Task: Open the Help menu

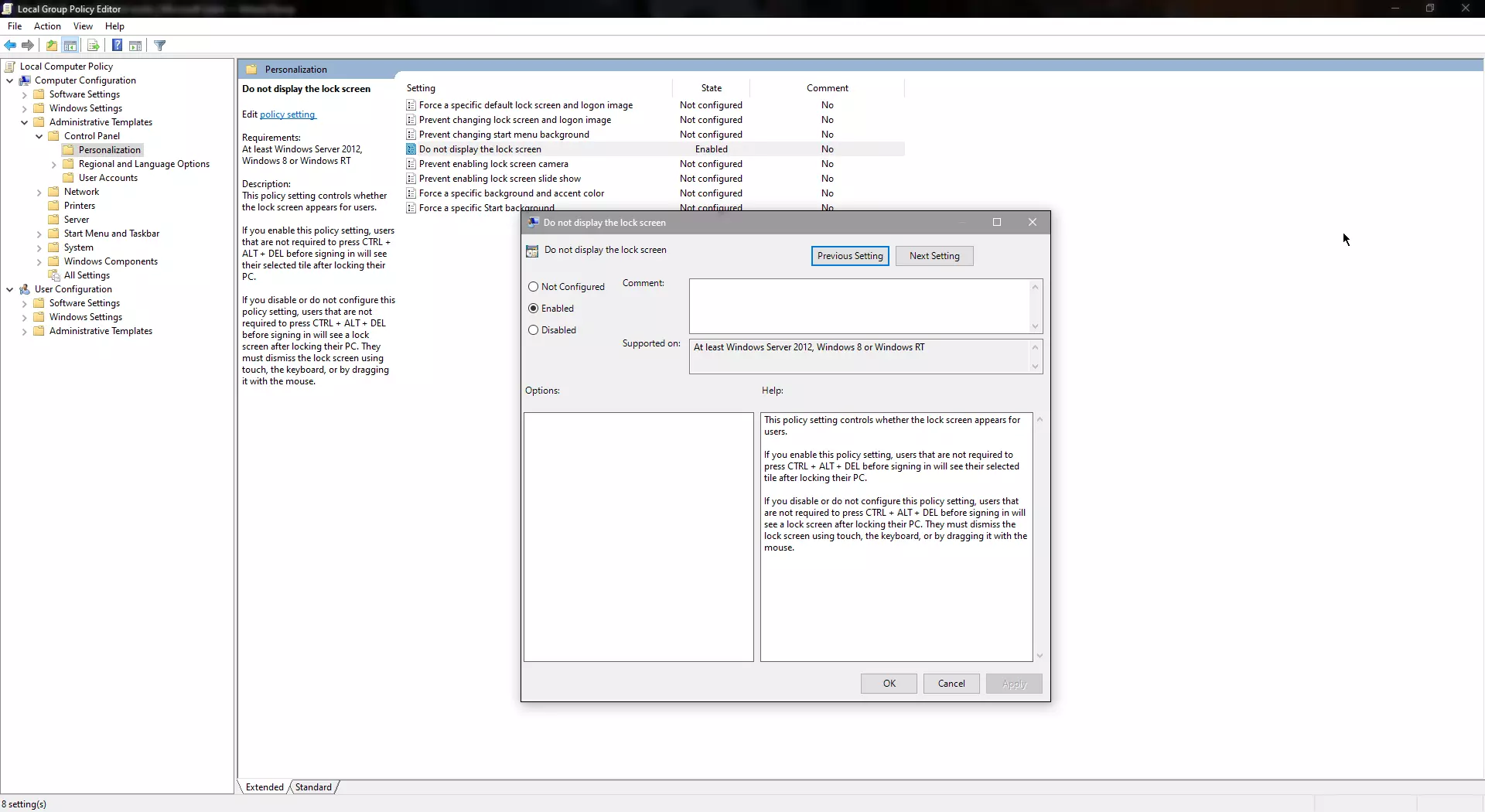Action: click(114, 26)
